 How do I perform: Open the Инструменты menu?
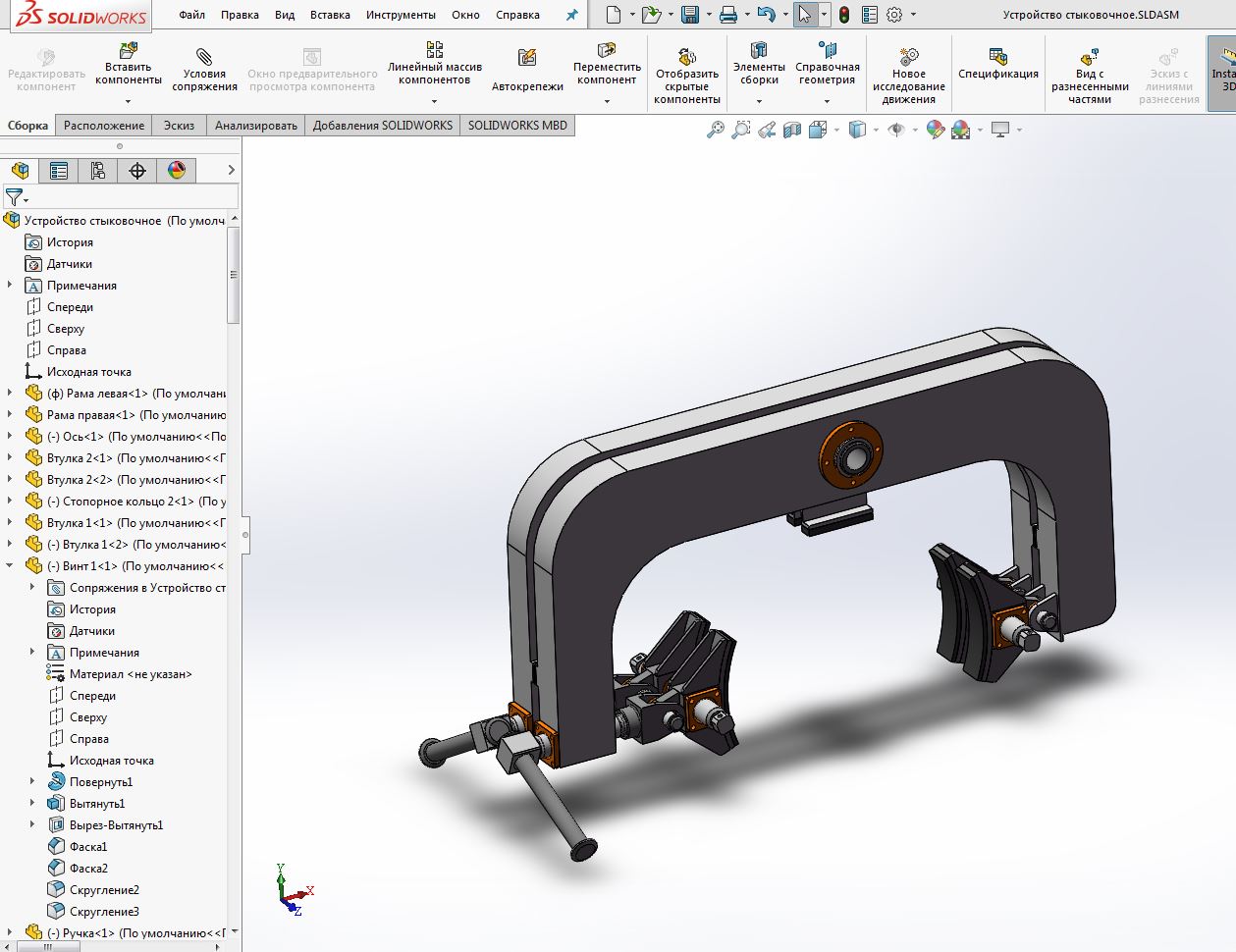pyautogui.click(x=400, y=15)
